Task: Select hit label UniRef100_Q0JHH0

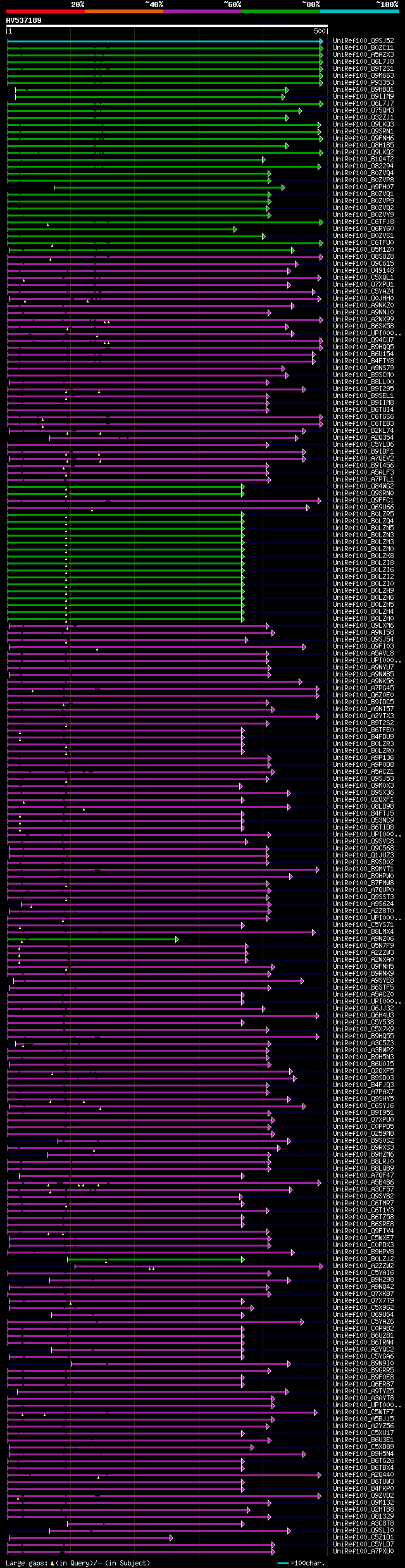Action: (x=363, y=299)
